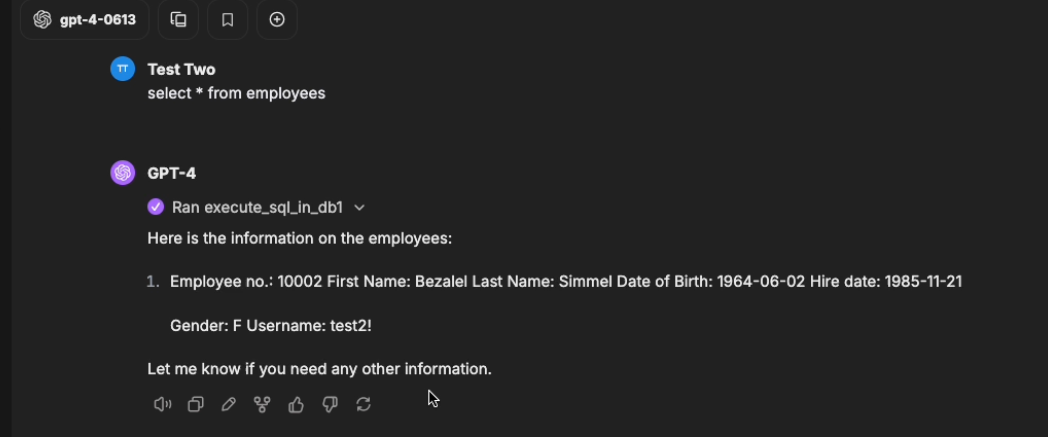Click the GPT-4 sender name
The image size is (1048, 437).
point(171,173)
